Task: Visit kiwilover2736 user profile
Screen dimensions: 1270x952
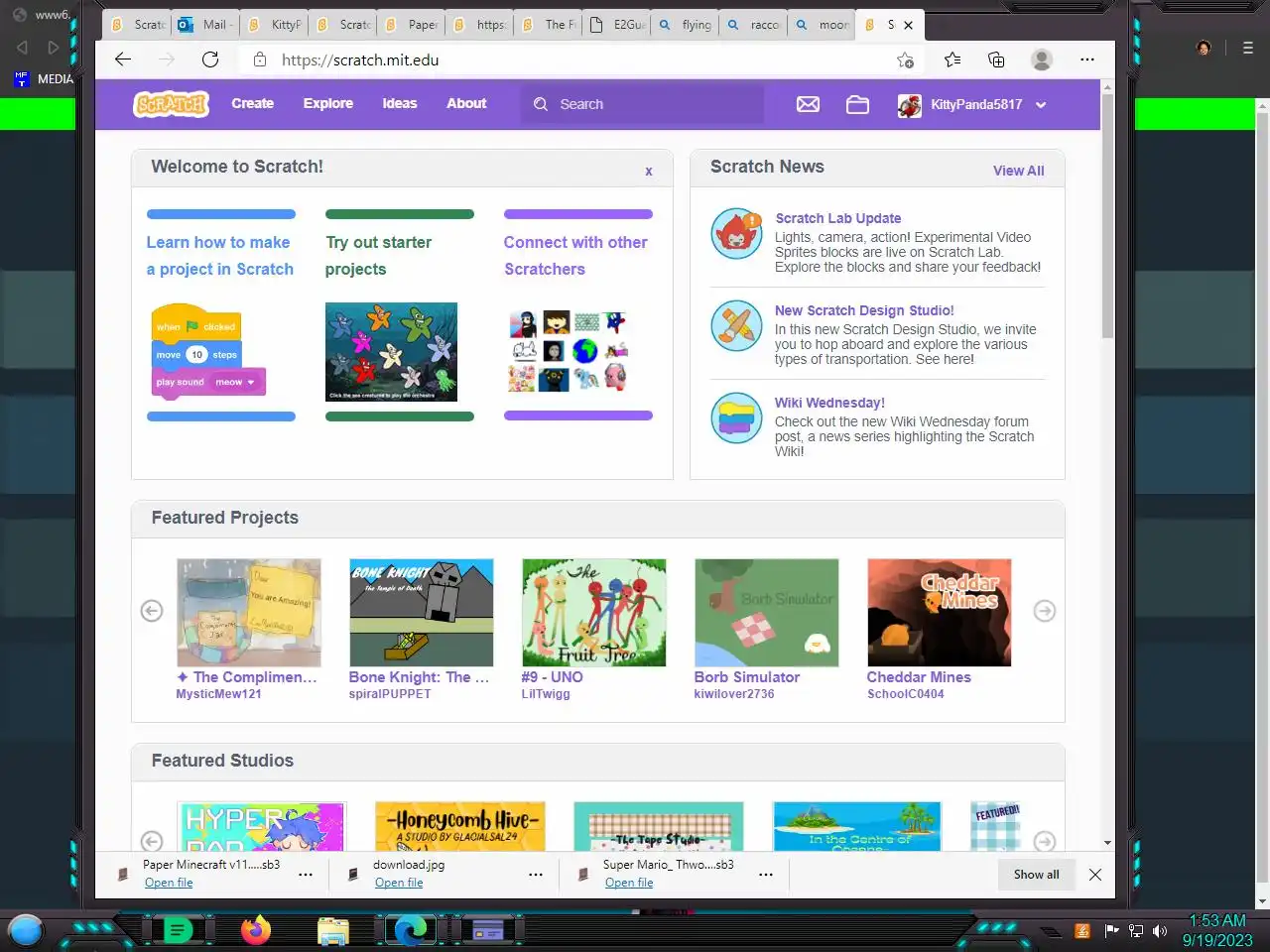Action: 734,694
